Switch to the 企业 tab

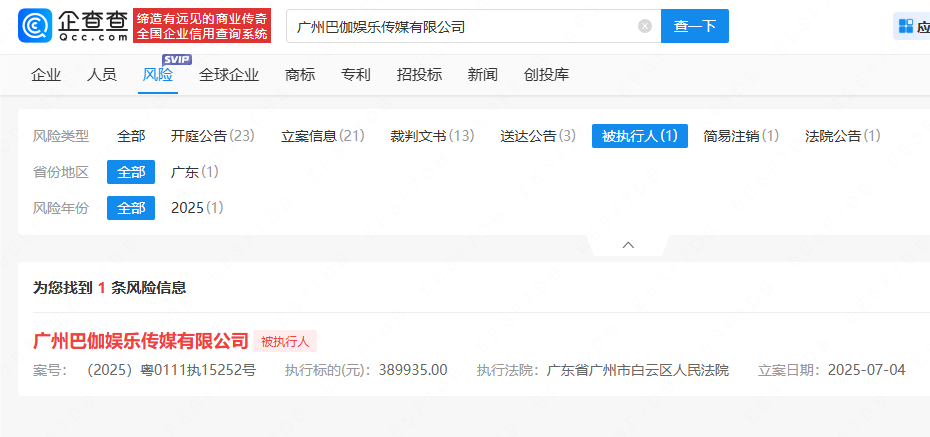(x=46, y=75)
